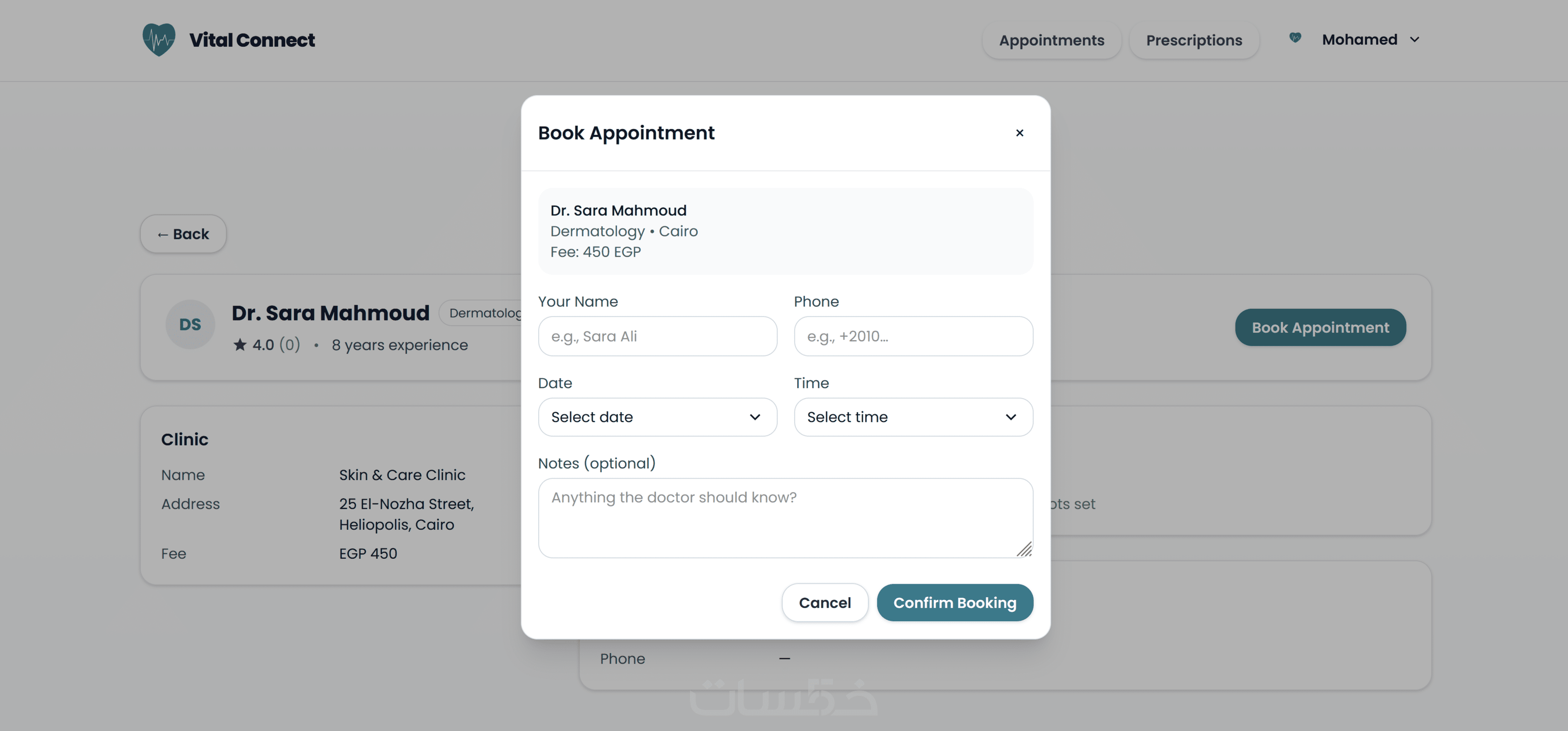Screen dimensions: 1568x731
Task: Click the Vital Connect brand title
Action: (252, 40)
